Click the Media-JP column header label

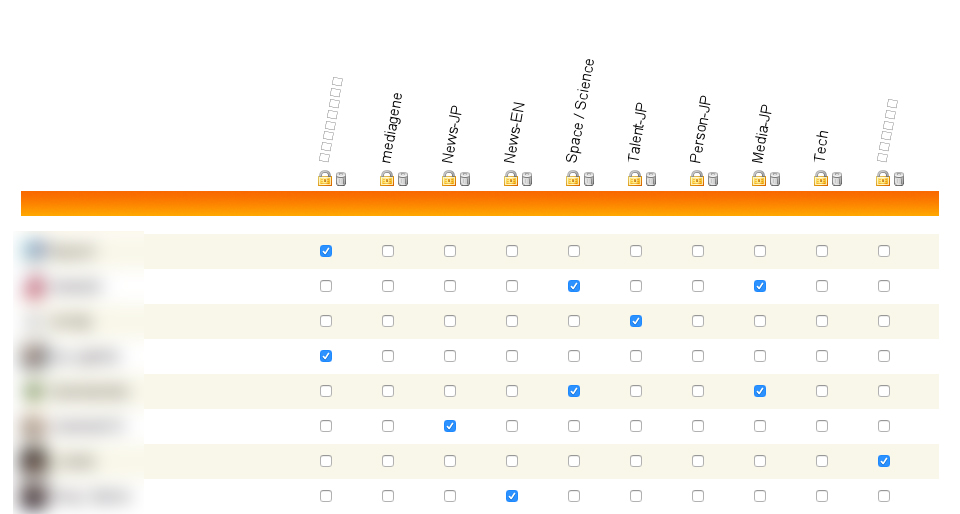point(761,135)
